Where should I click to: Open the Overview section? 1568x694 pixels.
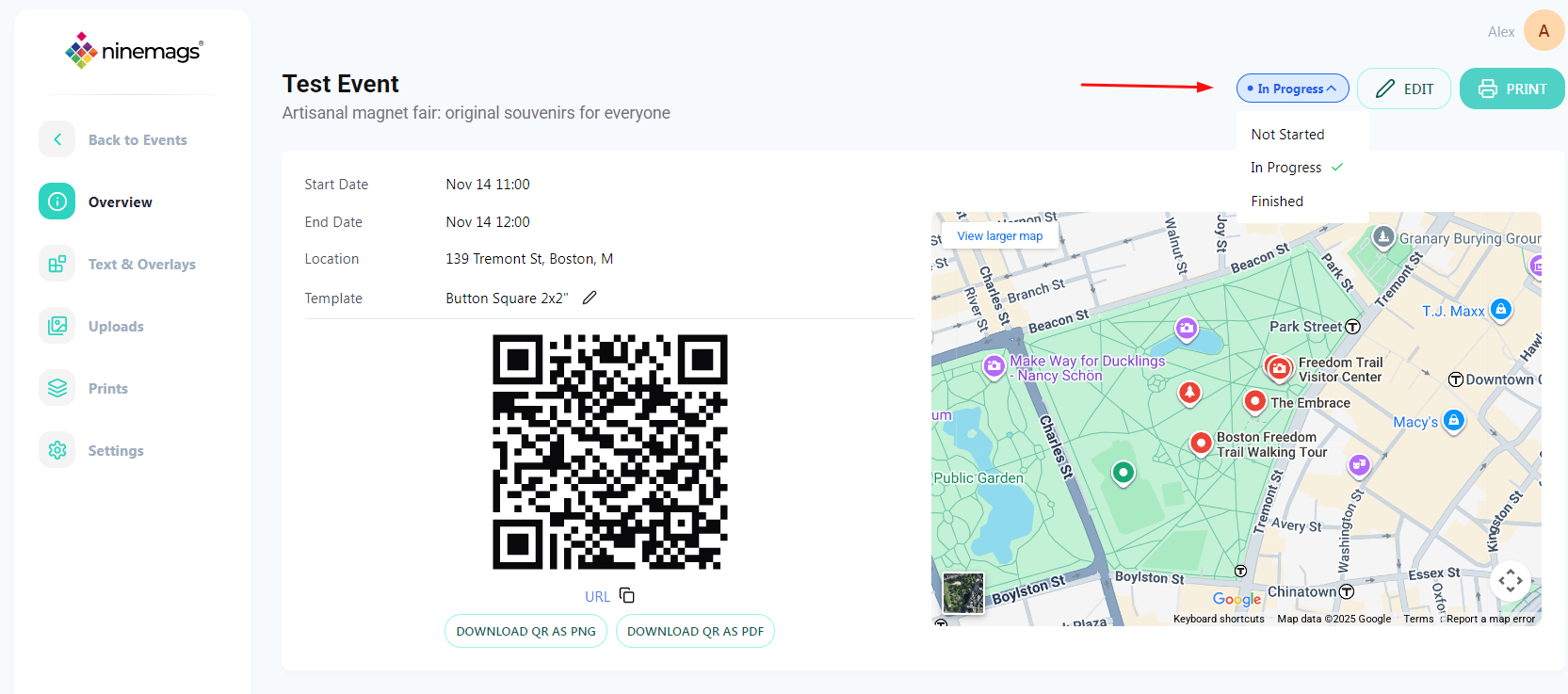[120, 202]
